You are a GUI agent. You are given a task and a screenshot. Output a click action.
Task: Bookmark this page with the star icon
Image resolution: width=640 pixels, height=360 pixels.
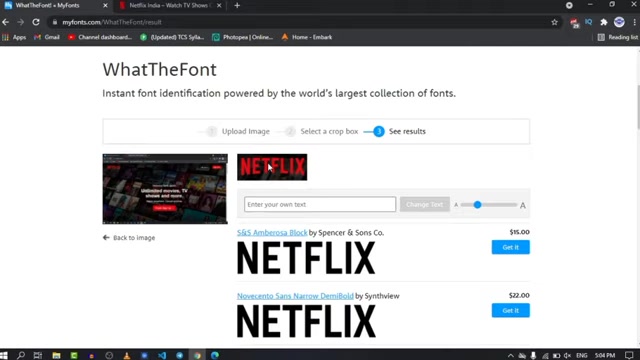click(x=554, y=22)
